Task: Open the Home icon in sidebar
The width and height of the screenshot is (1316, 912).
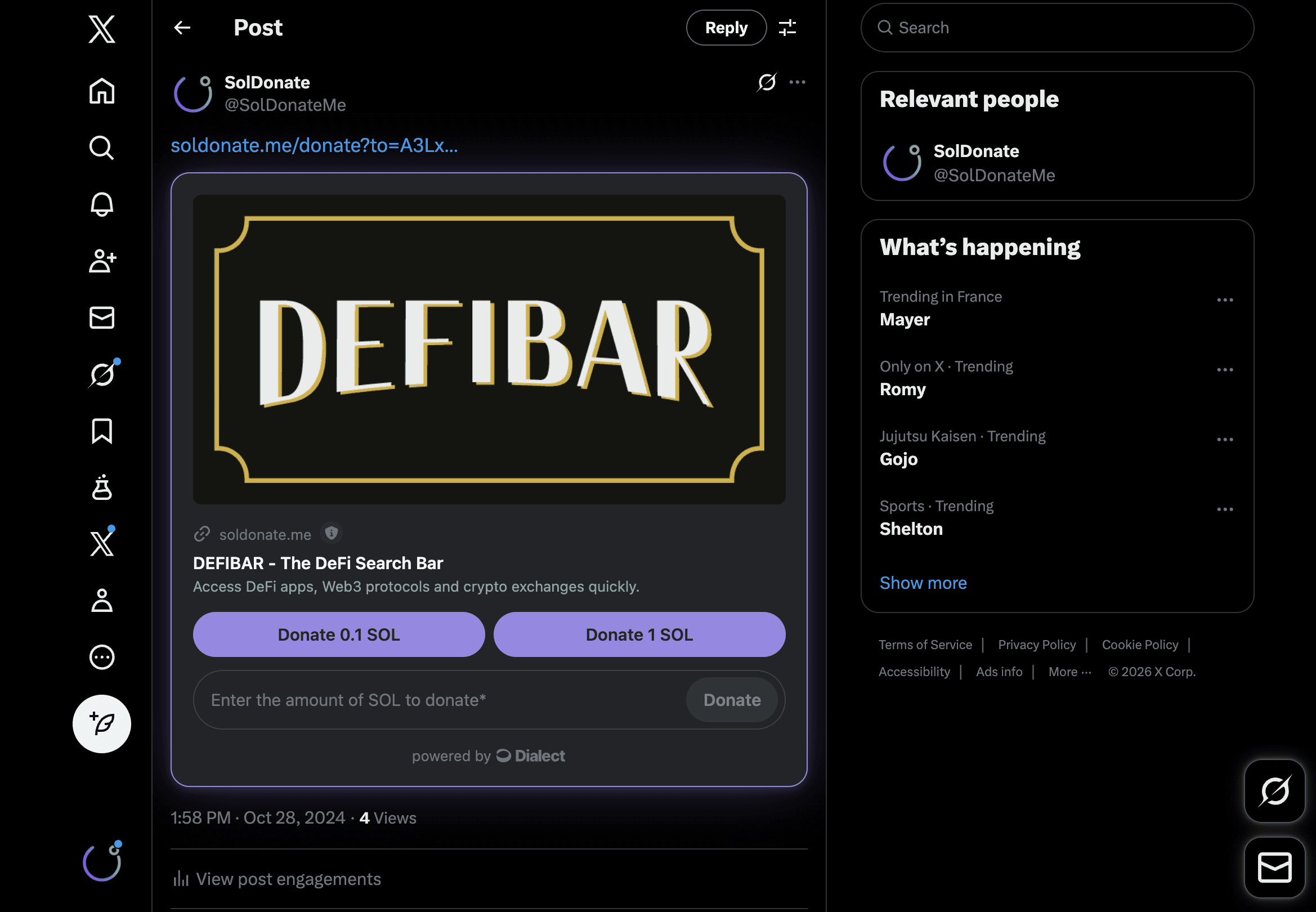Action: (102, 91)
